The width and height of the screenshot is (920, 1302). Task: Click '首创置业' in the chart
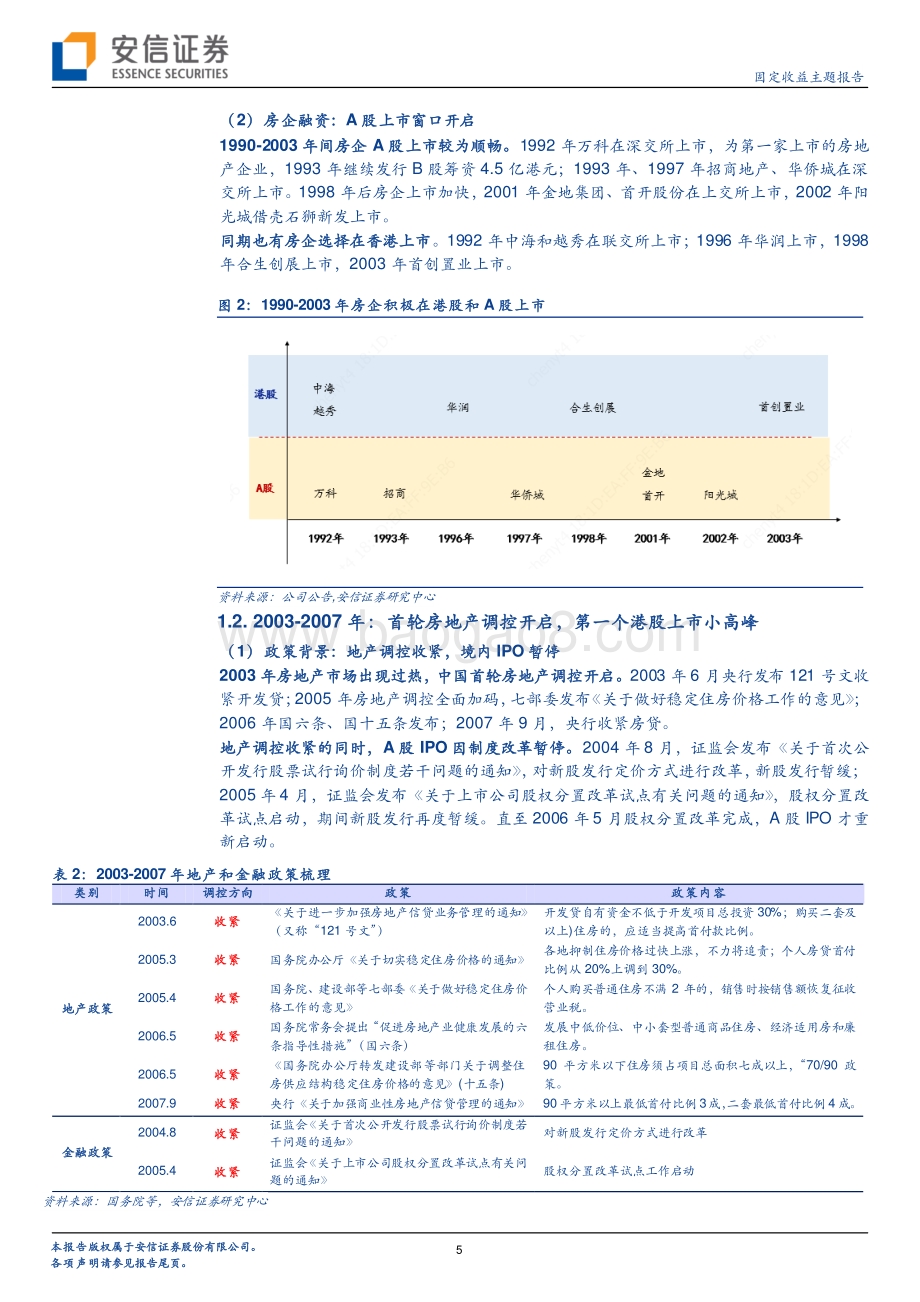pos(782,407)
